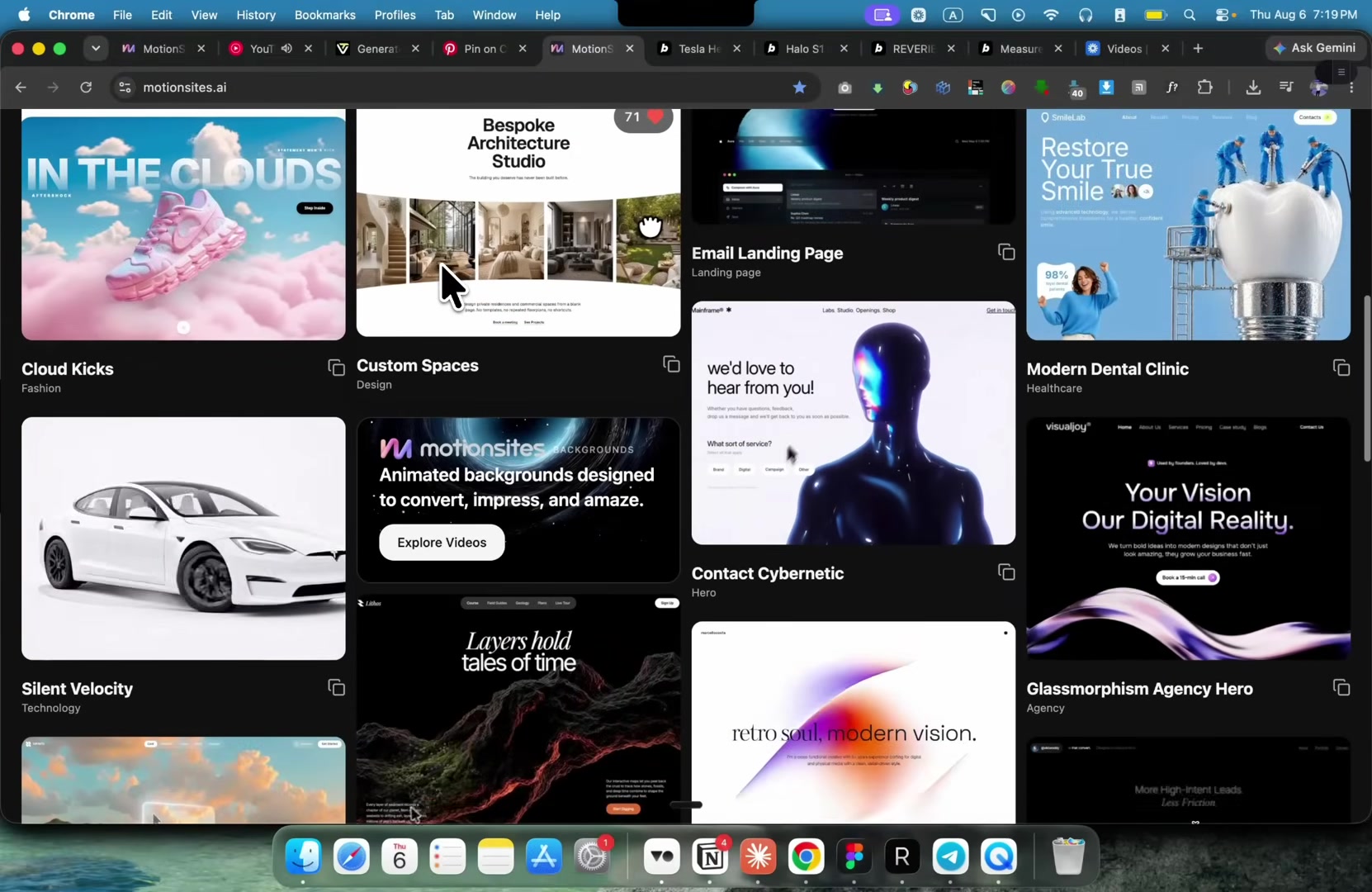The image size is (1372, 892).
Task: Click the Explore Videos button
Action: [442, 543]
